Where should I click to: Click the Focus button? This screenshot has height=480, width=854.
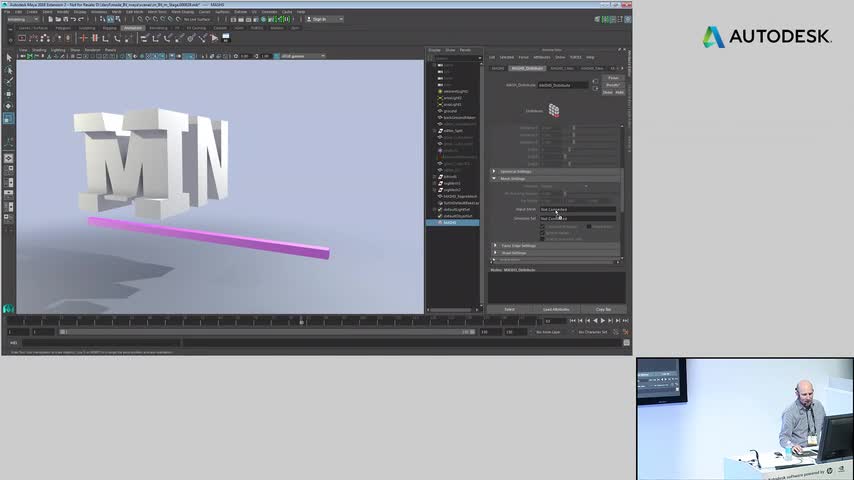(613, 78)
